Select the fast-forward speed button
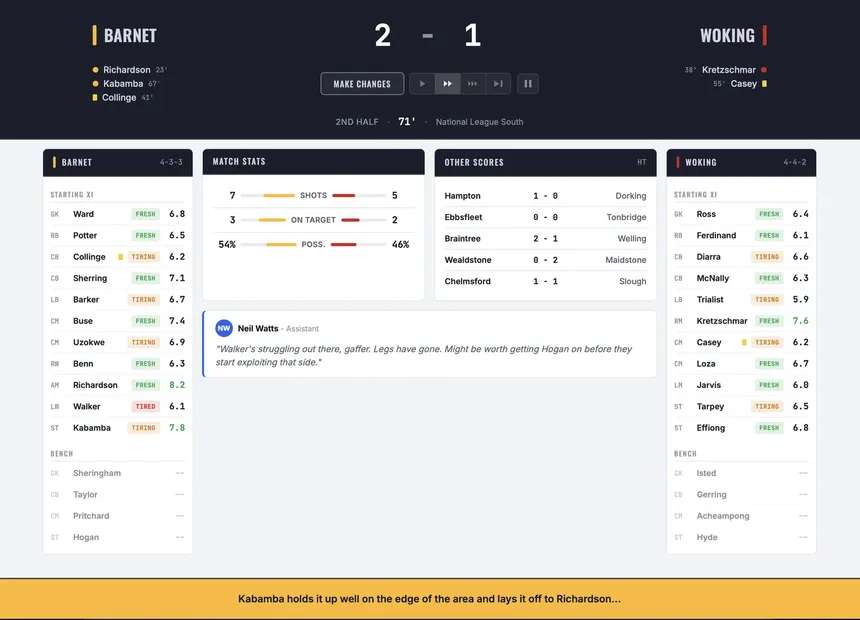Image resolution: width=860 pixels, height=620 pixels. coord(448,84)
